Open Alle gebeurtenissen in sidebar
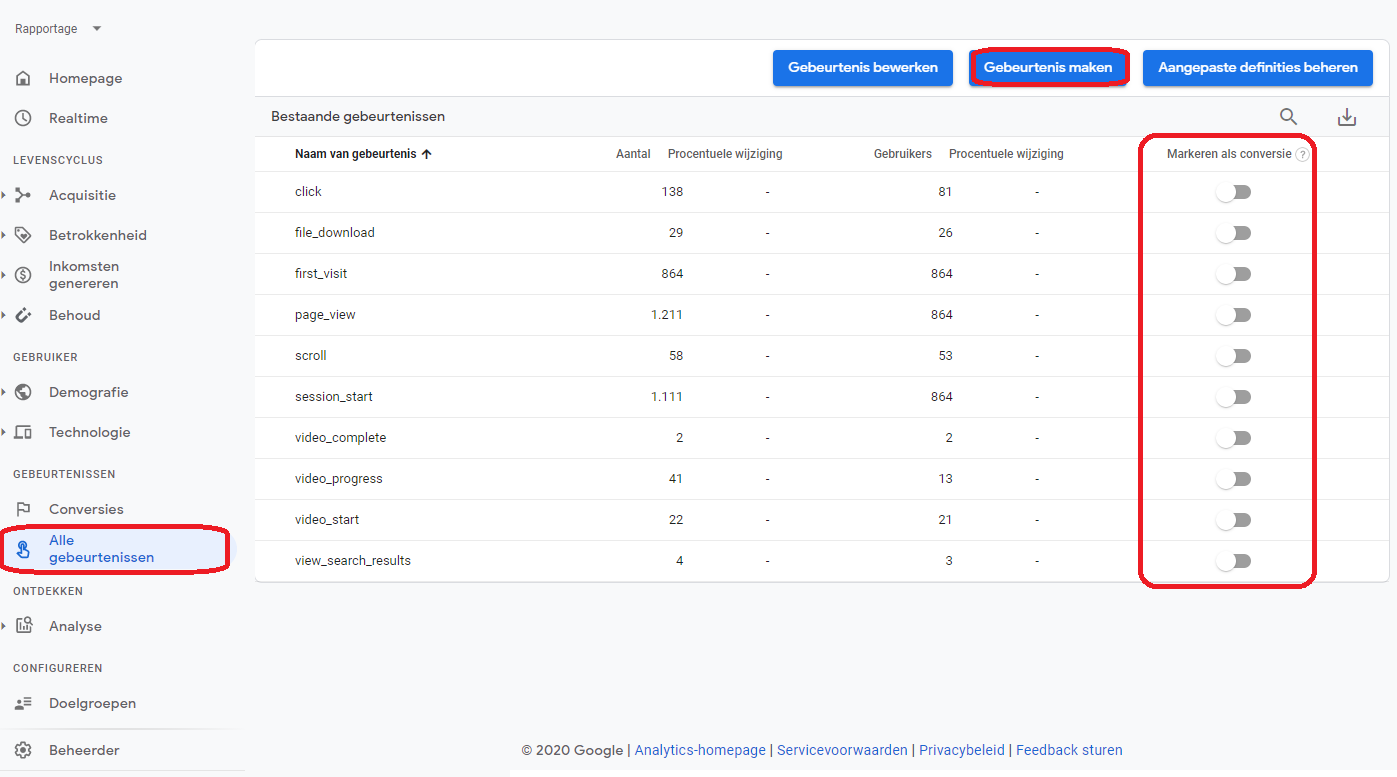The width and height of the screenshot is (1397, 777). [x=101, y=549]
